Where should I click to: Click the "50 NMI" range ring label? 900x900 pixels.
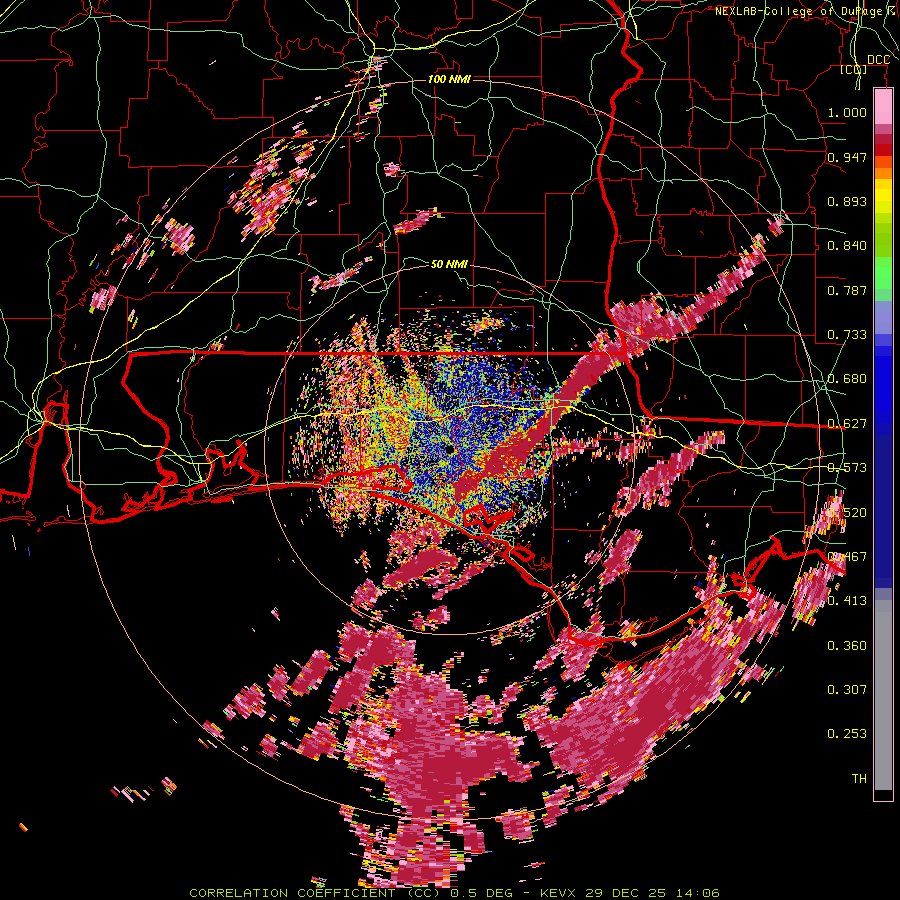(x=449, y=265)
